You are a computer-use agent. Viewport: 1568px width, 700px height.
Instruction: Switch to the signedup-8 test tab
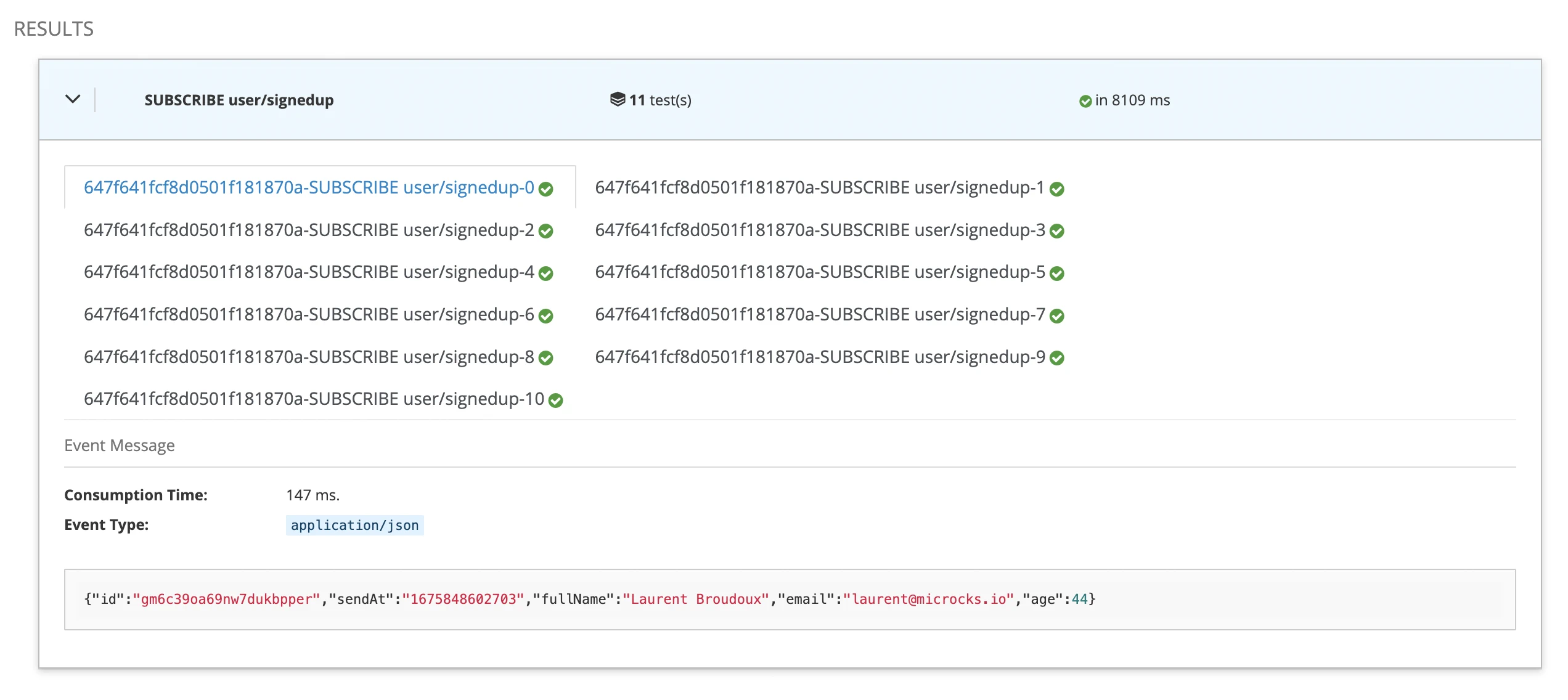(x=308, y=357)
